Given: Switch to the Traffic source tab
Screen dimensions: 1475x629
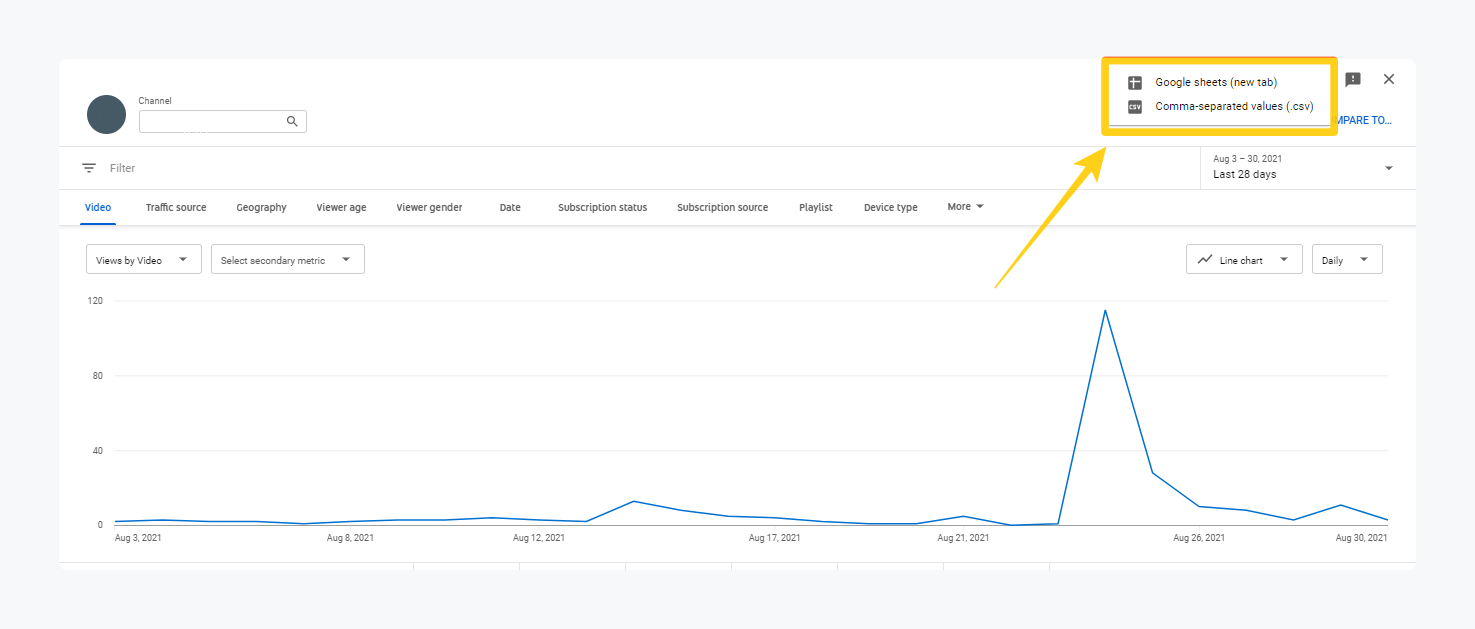Looking at the screenshot, I should point(176,208).
